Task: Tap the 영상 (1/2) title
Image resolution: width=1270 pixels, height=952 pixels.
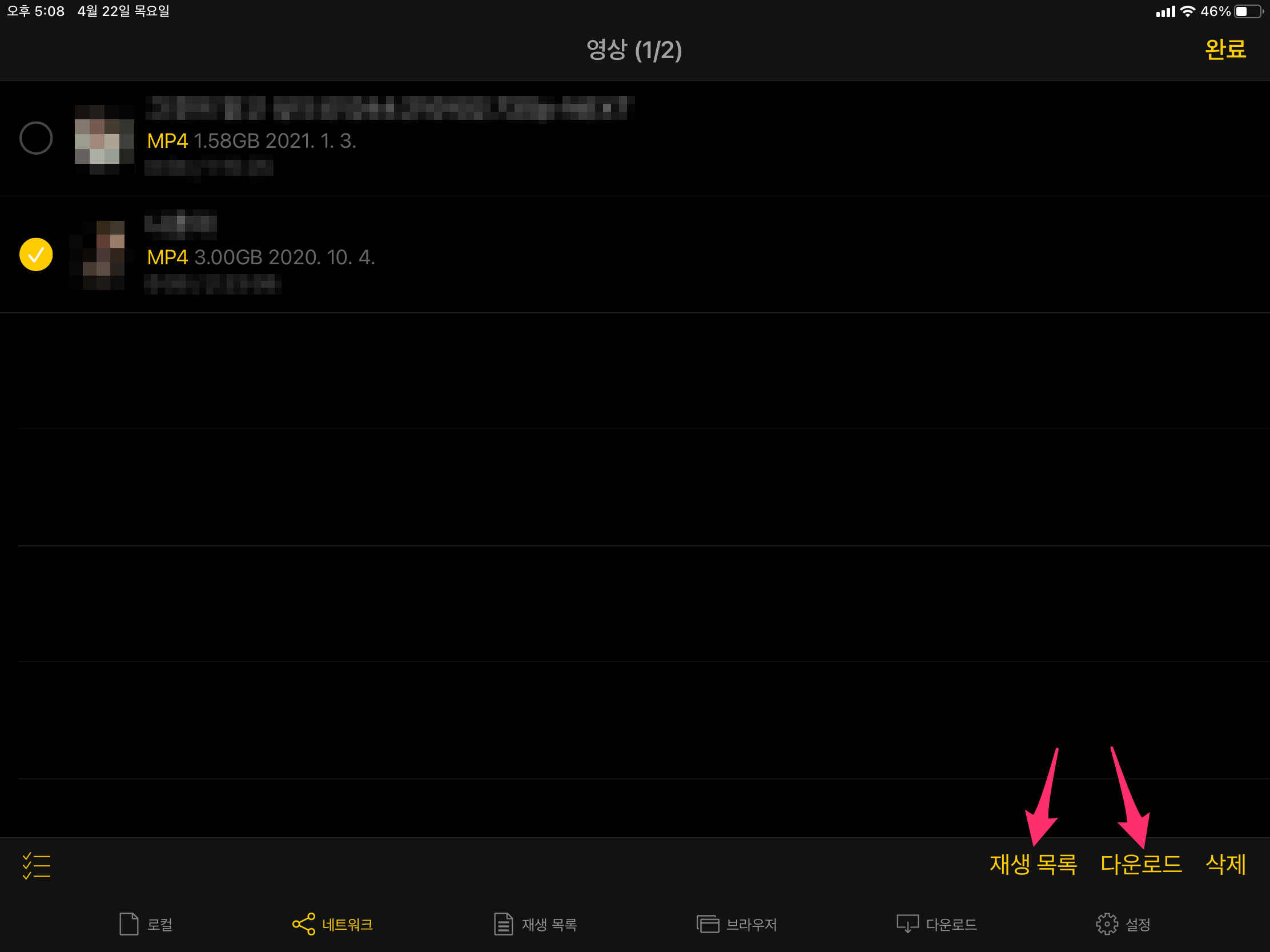Action: pyautogui.click(x=634, y=50)
